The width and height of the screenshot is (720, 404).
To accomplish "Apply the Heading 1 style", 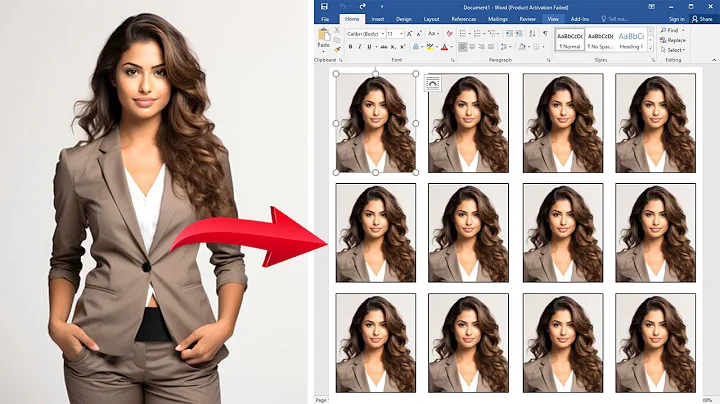I will (x=631, y=40).
